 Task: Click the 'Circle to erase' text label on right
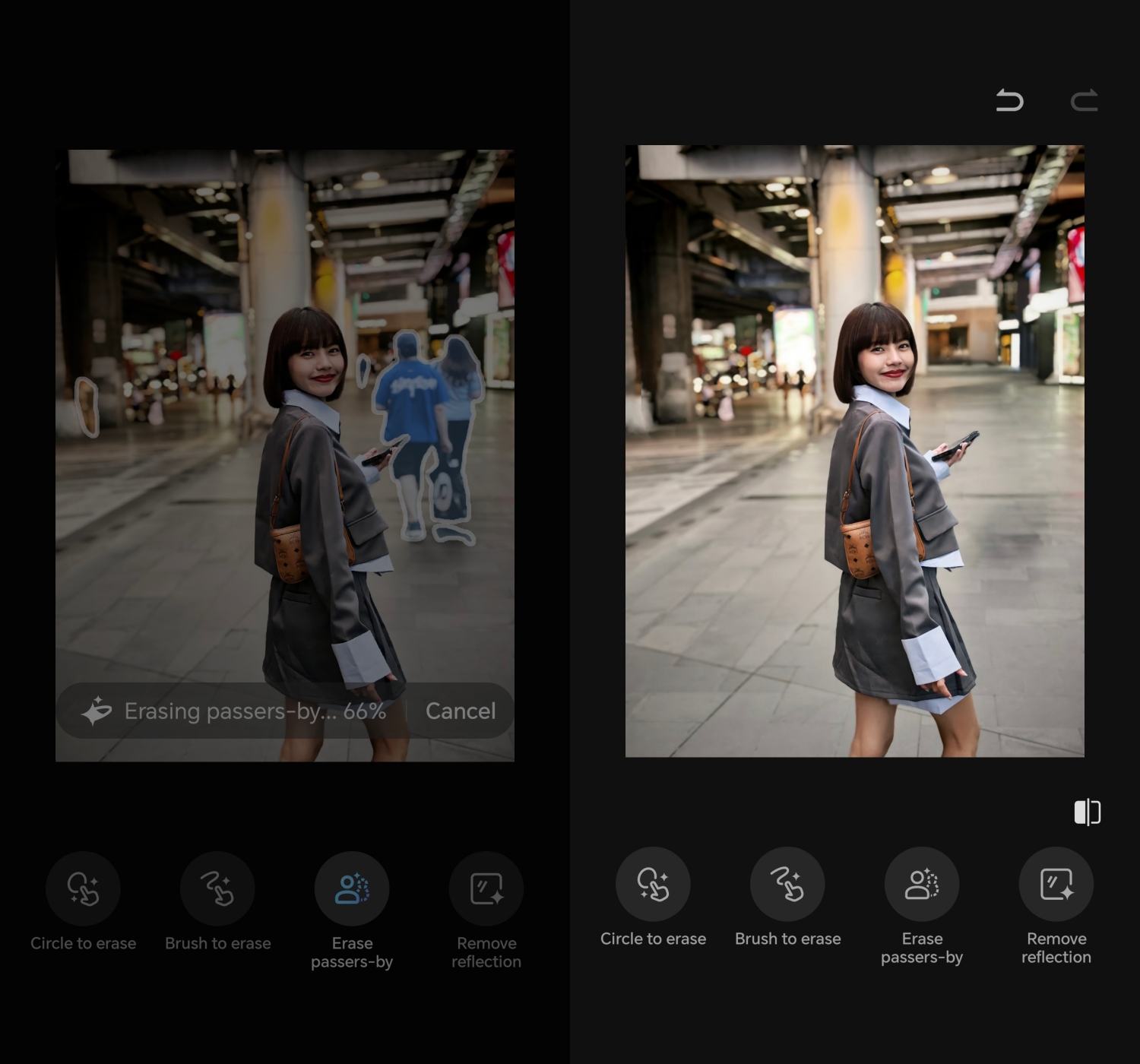coord(653,939)
